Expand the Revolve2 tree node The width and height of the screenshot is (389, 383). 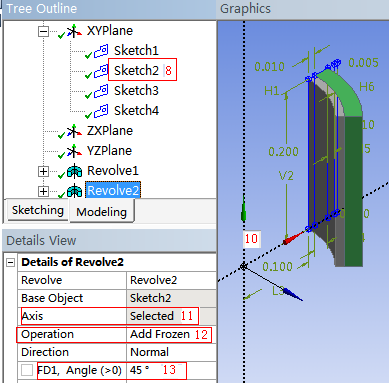click(43, 191)
